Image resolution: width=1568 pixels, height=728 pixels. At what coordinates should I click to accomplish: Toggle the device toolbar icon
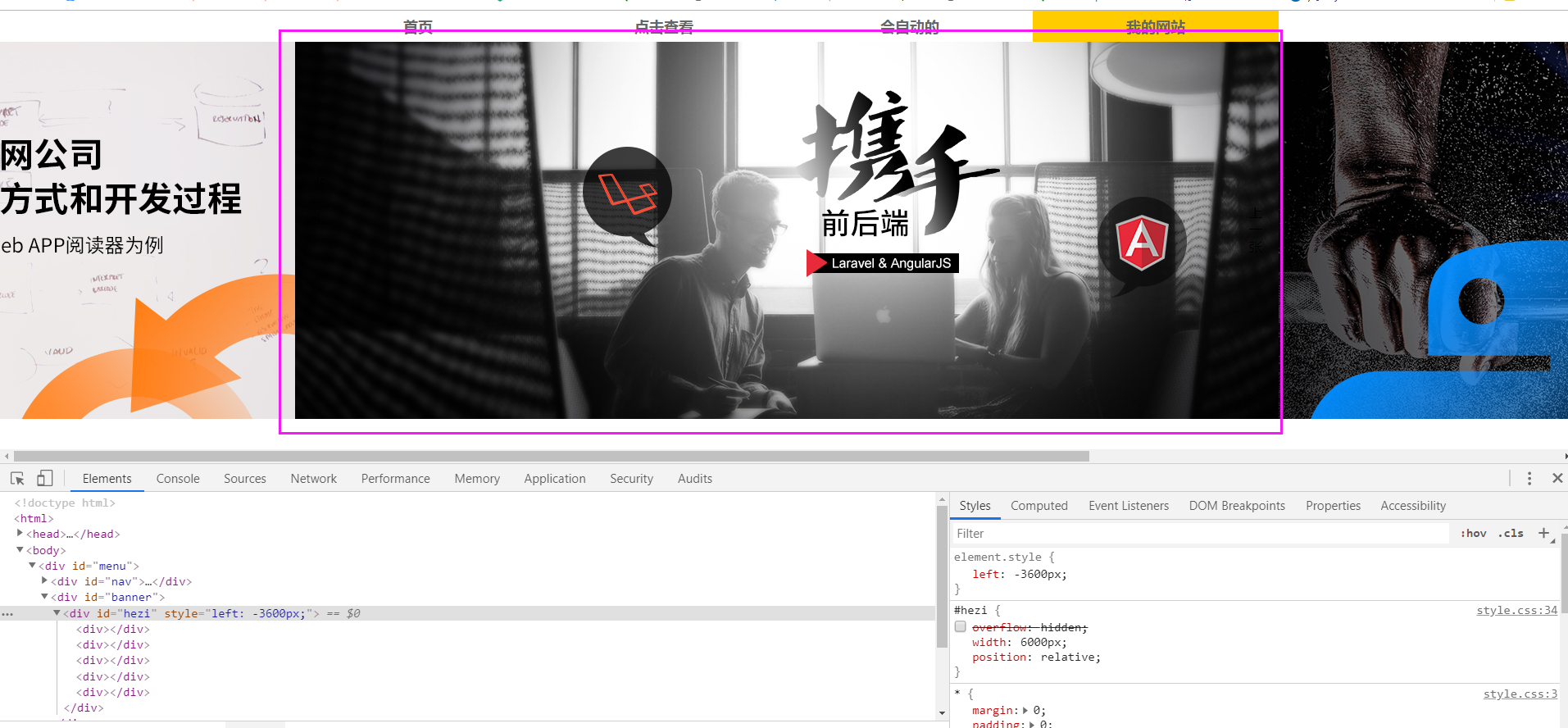pyautogui.click(x=45, y=478)
